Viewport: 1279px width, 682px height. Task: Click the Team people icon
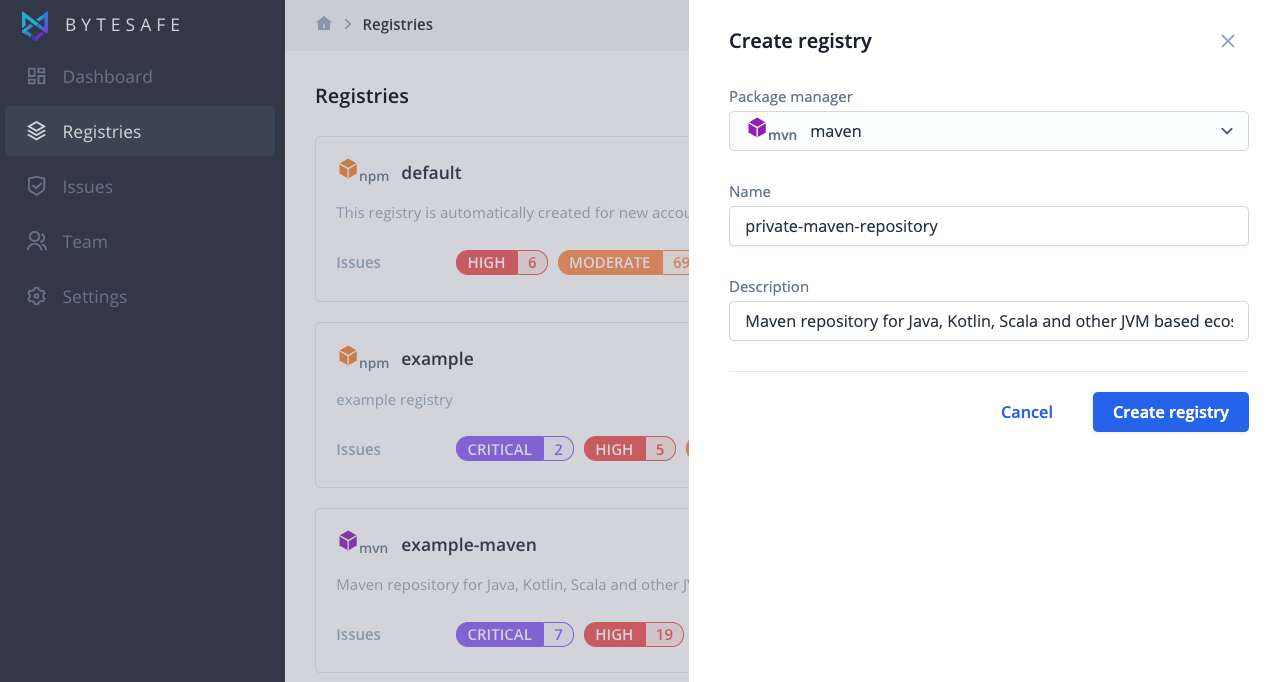[37, 241]
